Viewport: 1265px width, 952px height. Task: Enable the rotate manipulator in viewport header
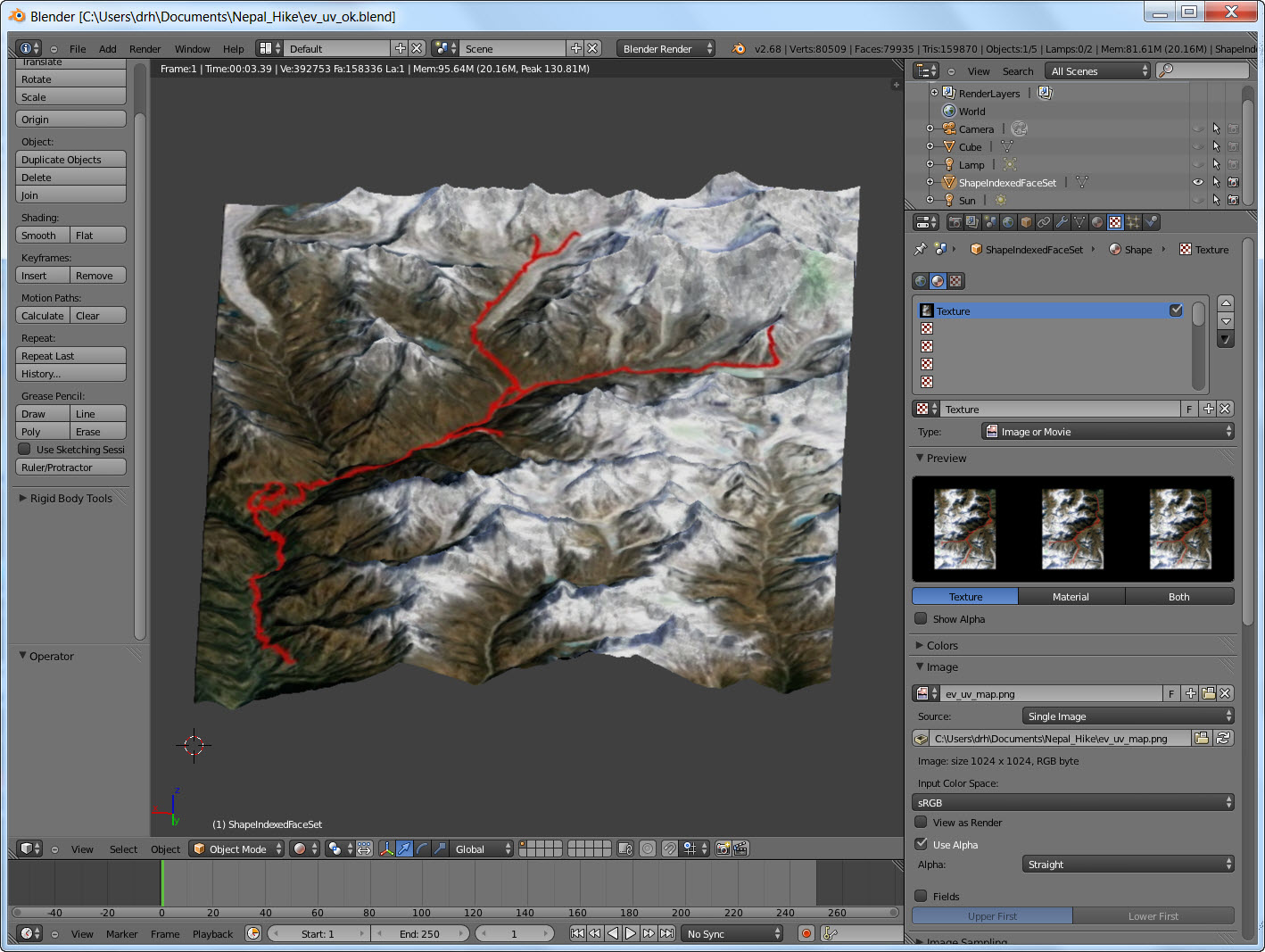coord(422,849)
